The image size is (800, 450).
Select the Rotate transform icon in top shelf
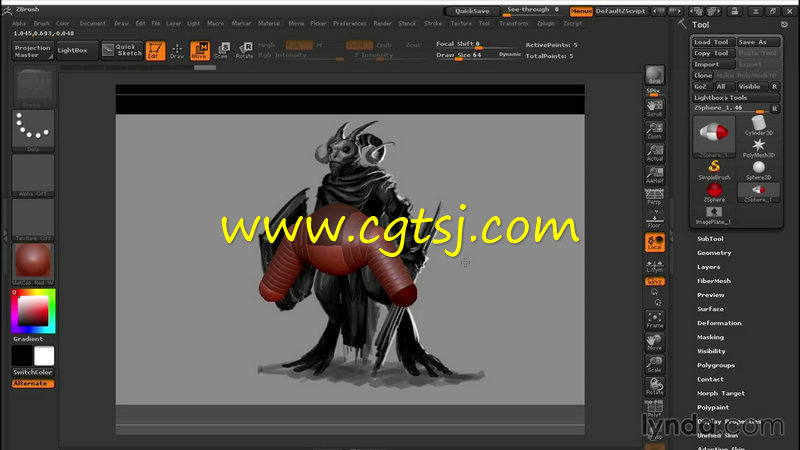(244, 51)
